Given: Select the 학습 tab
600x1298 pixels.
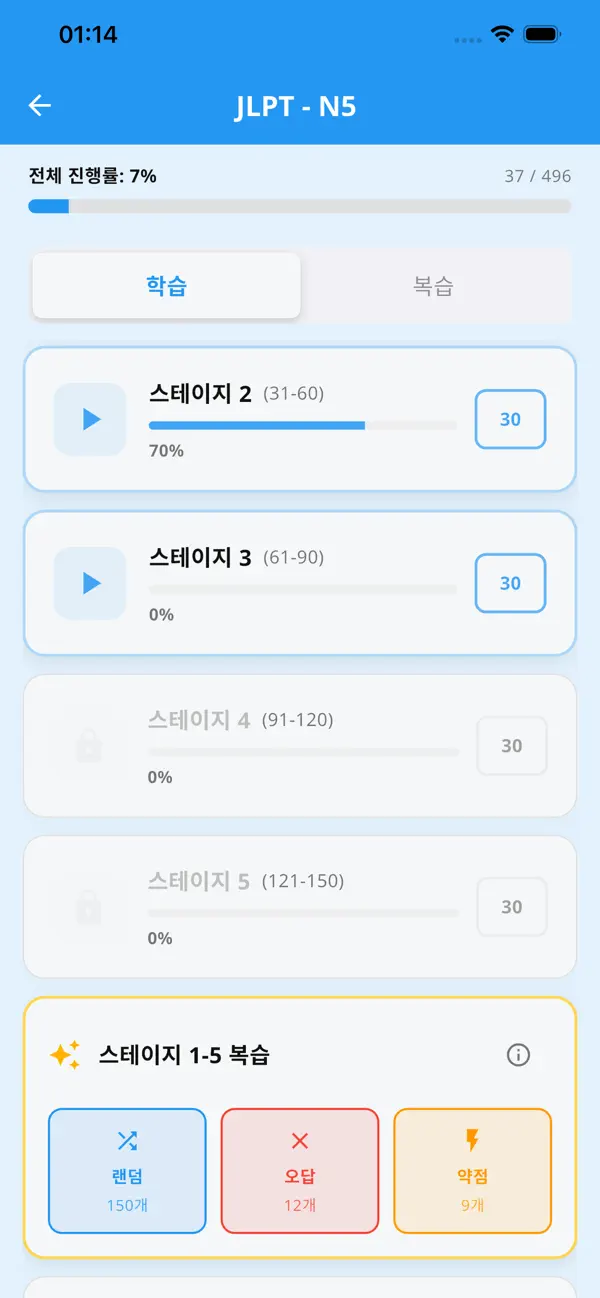Looking at the screenshot, I should tap(166, 286).
